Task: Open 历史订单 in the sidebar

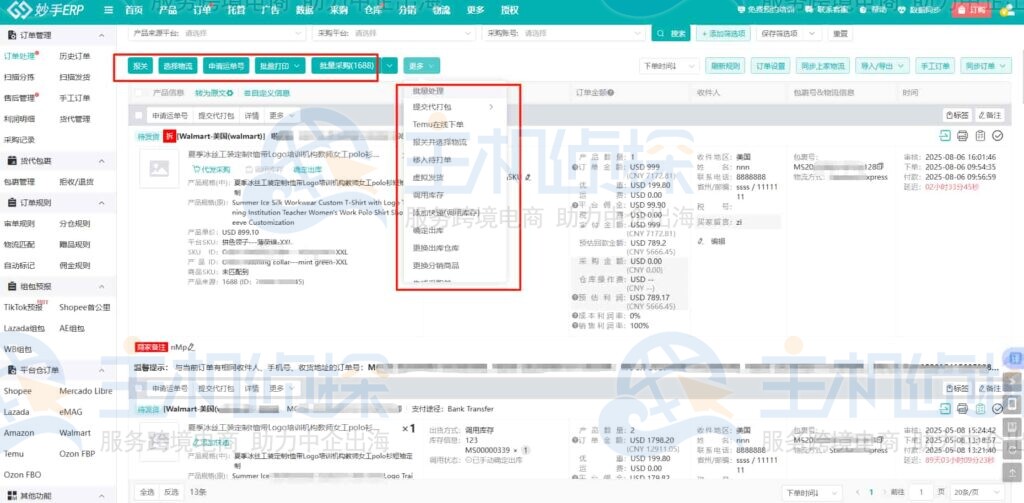Action: 74,56
